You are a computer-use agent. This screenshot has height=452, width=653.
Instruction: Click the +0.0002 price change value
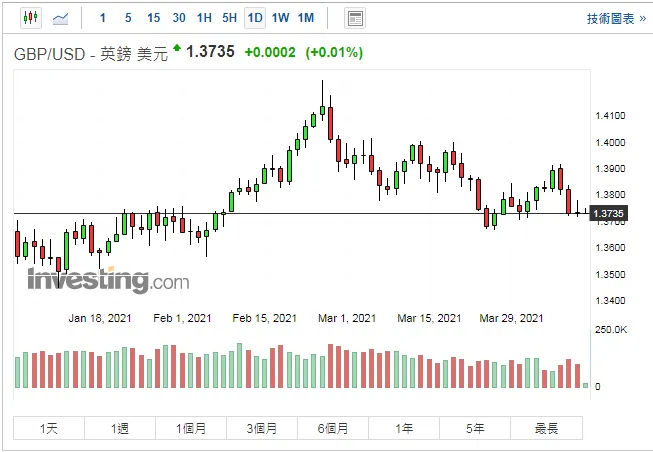pyautogui.click(x=270, y=52)
